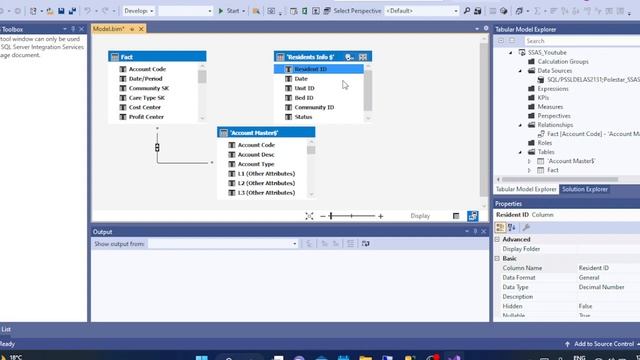Collapse the Relationships folder
The height and width of the screenshot is (360, 640).
click(520, 125)
